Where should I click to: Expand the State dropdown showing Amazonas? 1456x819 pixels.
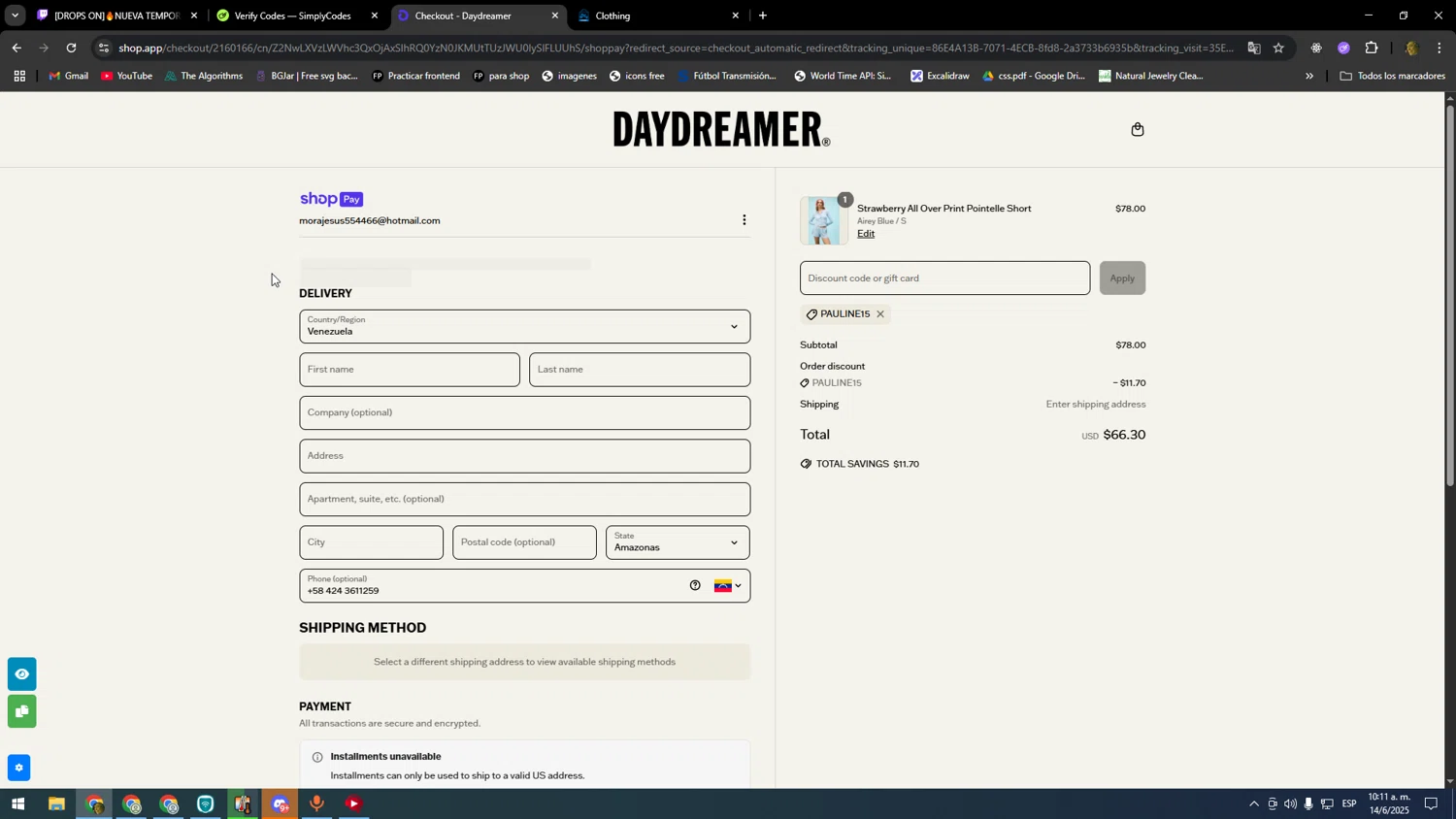pos(678,542)
